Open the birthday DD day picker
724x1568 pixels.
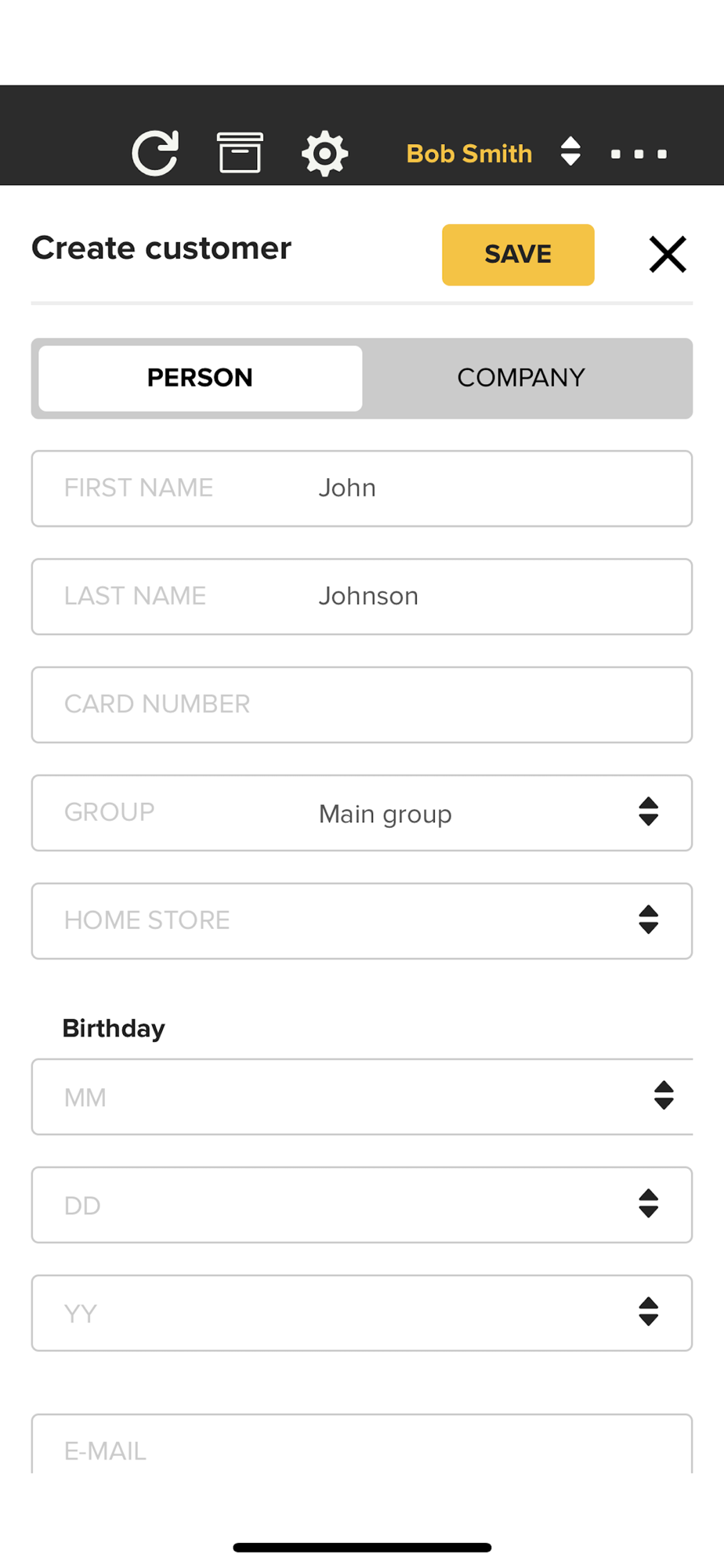pos(360,1205)
